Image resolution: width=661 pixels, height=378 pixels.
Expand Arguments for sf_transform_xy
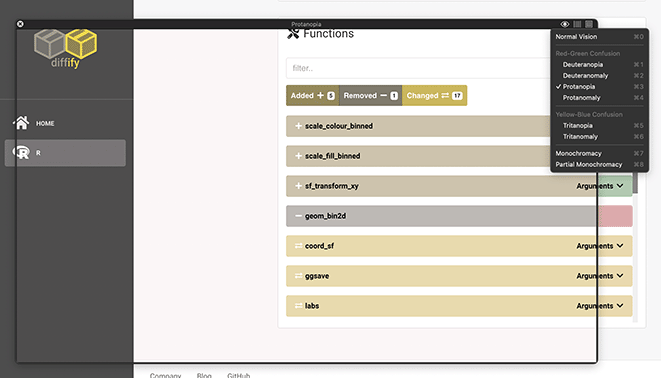pos(600,186)
